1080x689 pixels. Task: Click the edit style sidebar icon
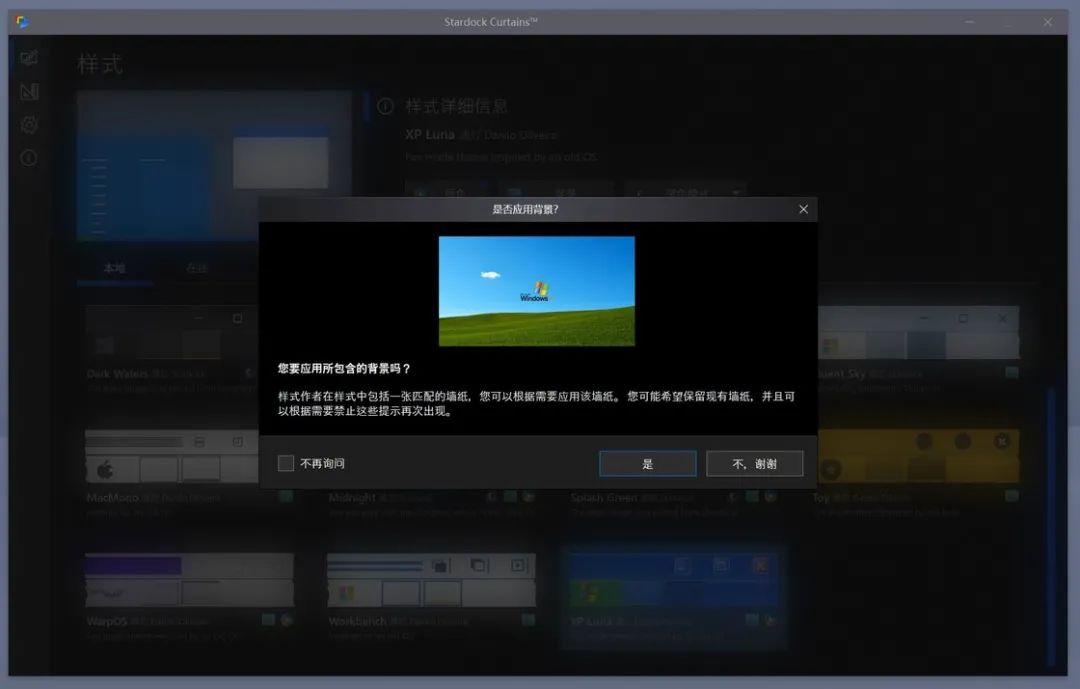pos(29,91)
